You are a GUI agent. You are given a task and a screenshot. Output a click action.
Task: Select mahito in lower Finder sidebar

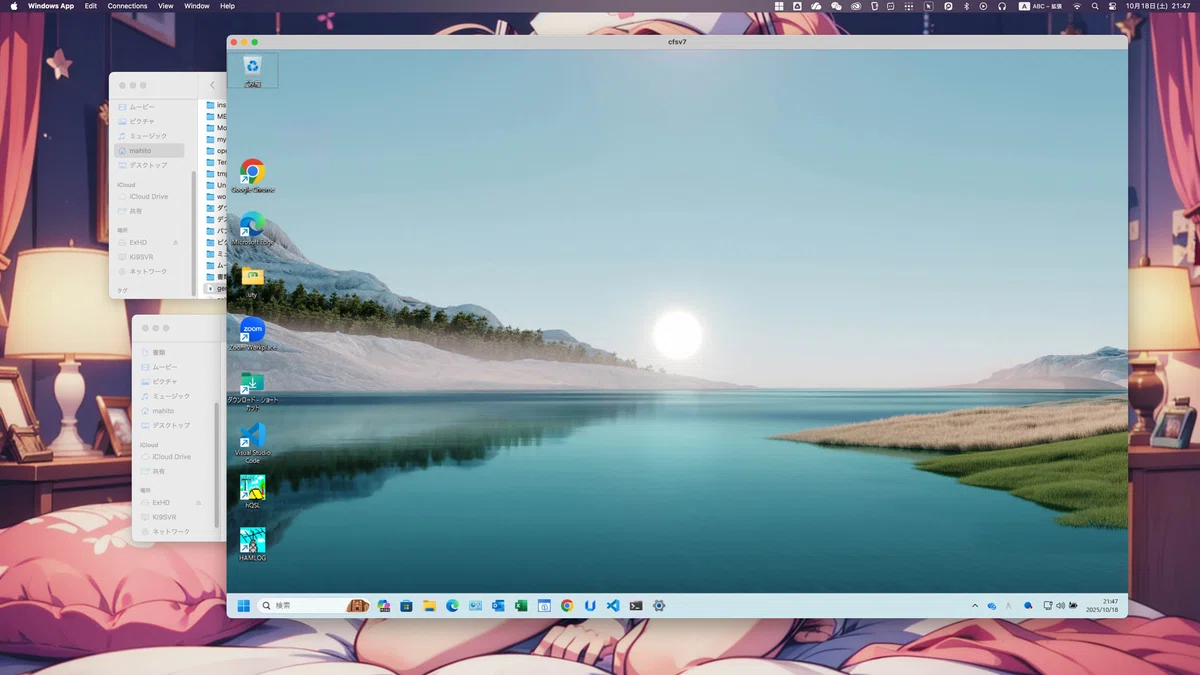pos(172,411)
